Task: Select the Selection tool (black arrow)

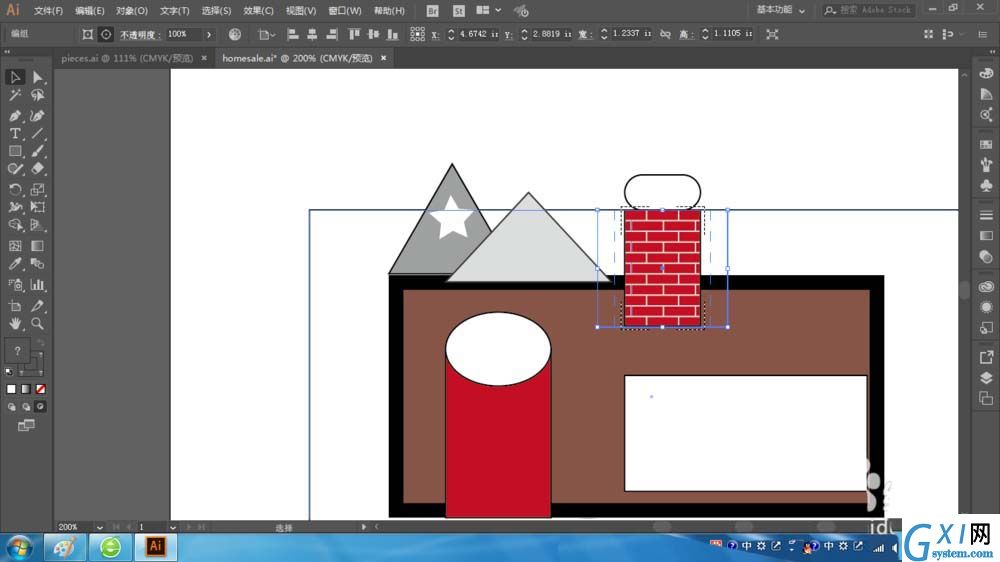Action: (15, 77)
